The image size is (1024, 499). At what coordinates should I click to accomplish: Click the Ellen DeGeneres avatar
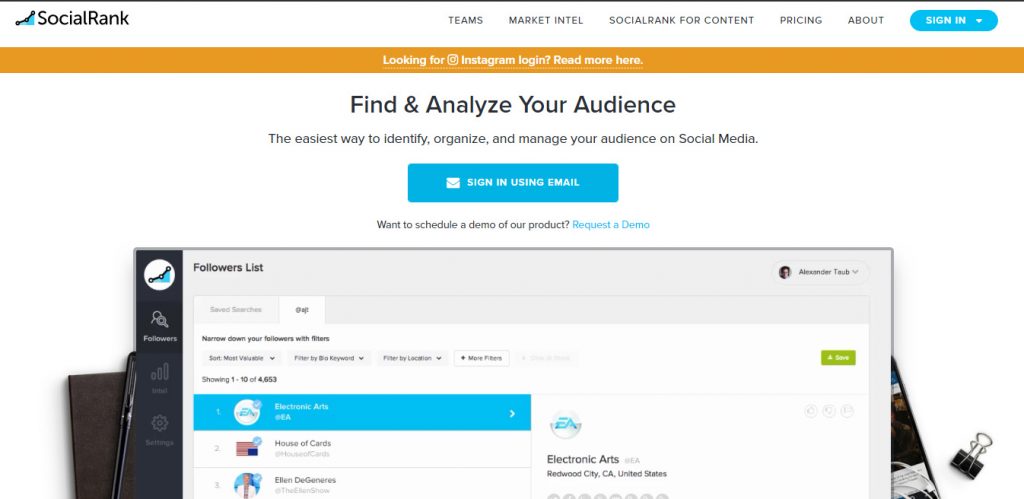point(247,485)
